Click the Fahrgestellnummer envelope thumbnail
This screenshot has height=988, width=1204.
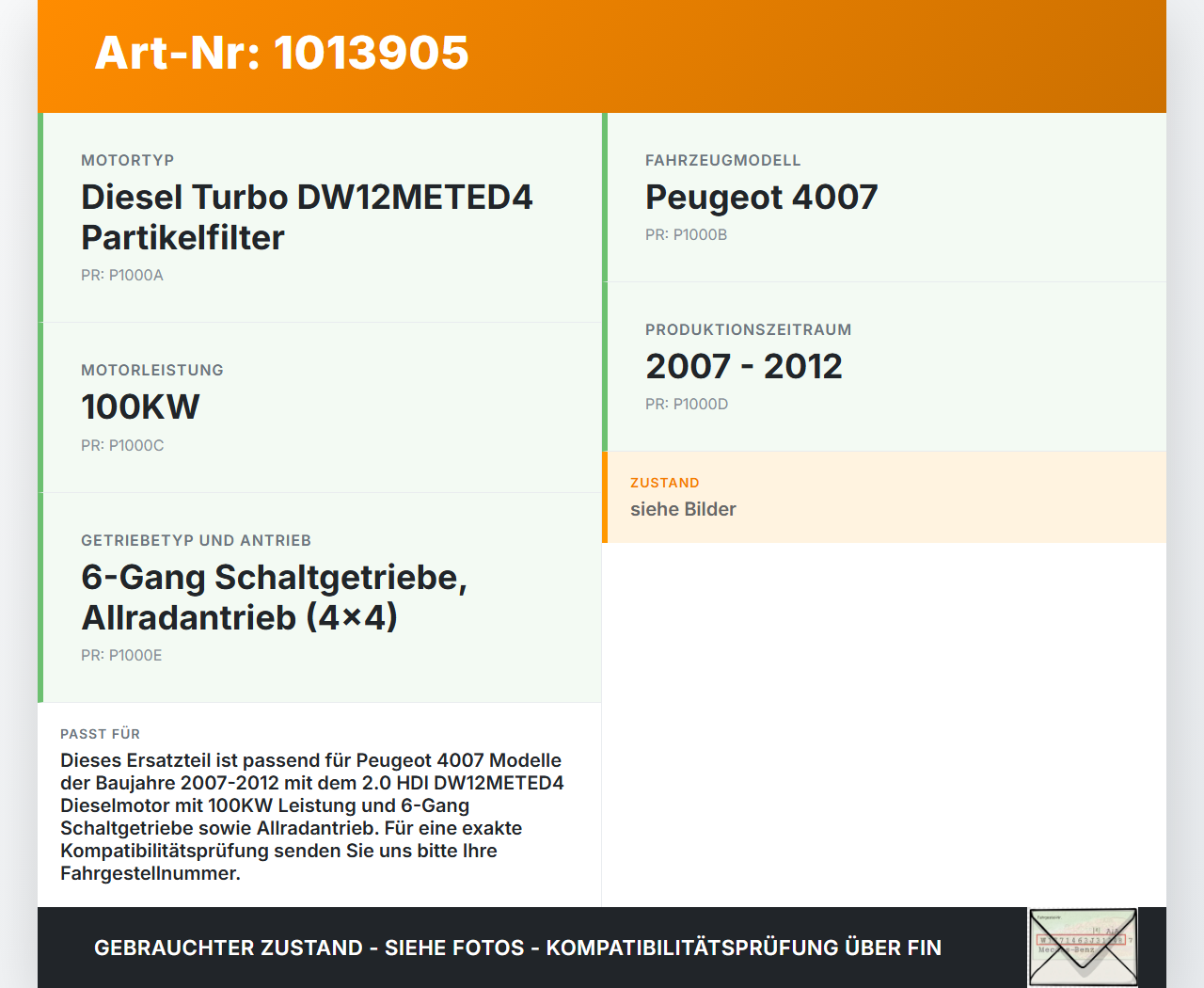pyautogui.click(x=1082, y=947)
